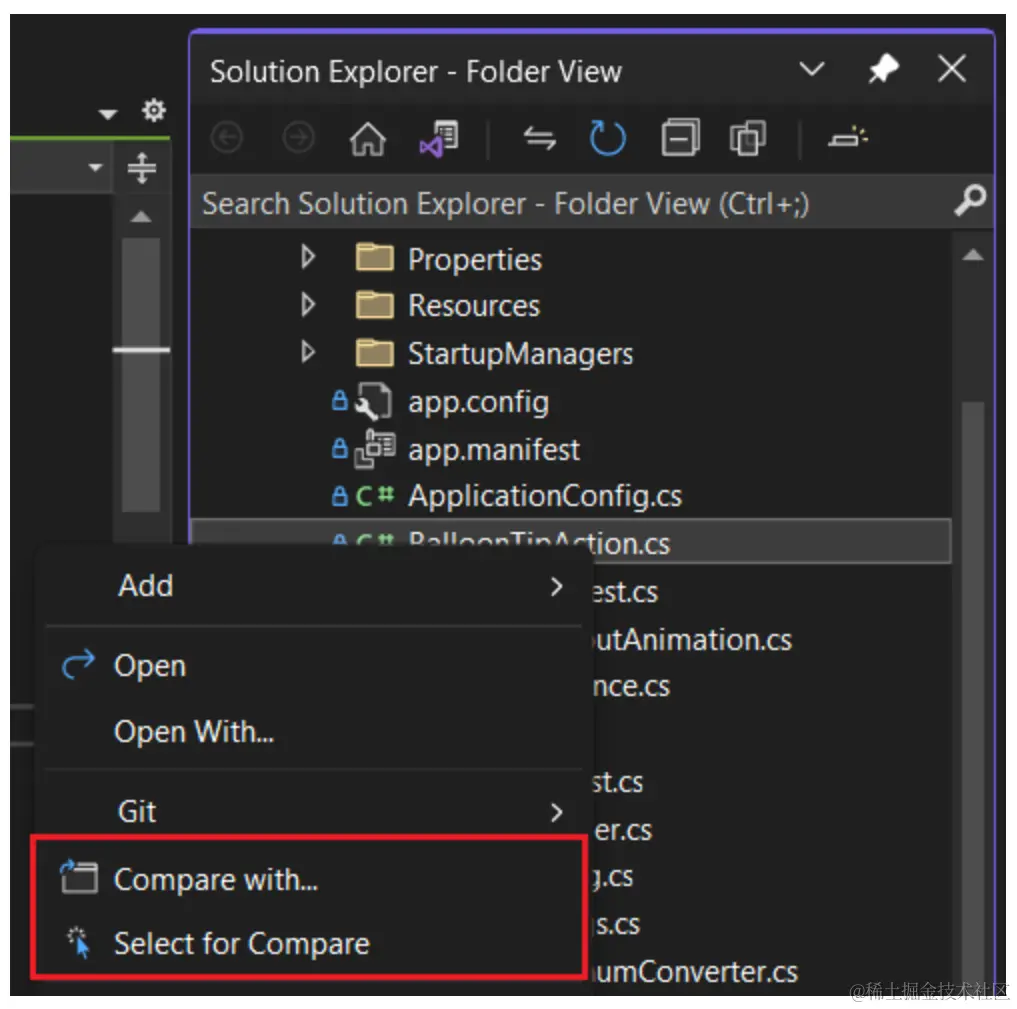The height and width of the screenshot is (1009, 1017).
Task: Open the Add submenu
Action: 314,586
